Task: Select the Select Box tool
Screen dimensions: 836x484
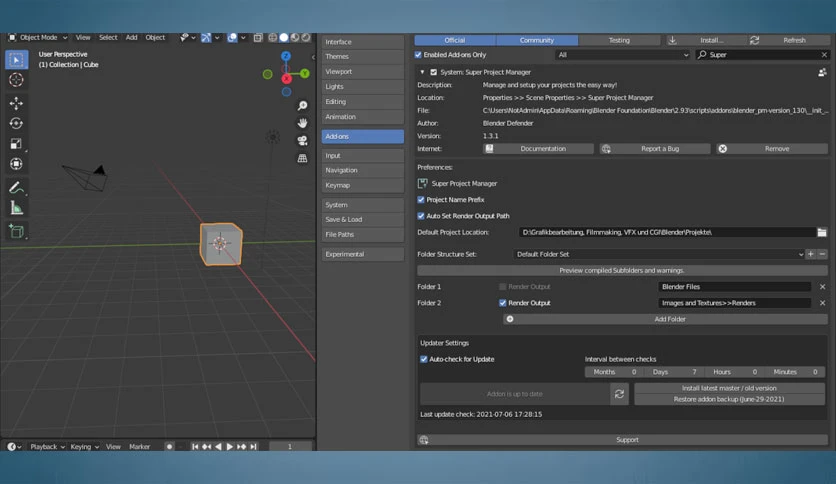Action: tap(16, 60)
